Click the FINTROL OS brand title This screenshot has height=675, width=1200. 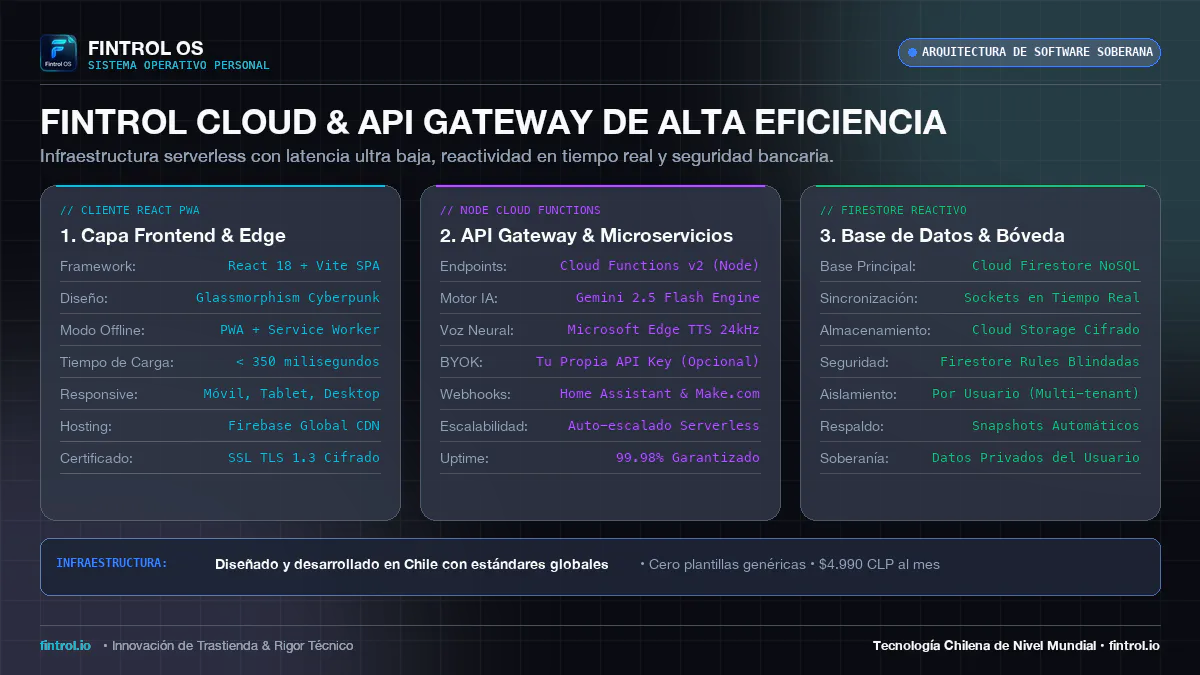[146, 48]
